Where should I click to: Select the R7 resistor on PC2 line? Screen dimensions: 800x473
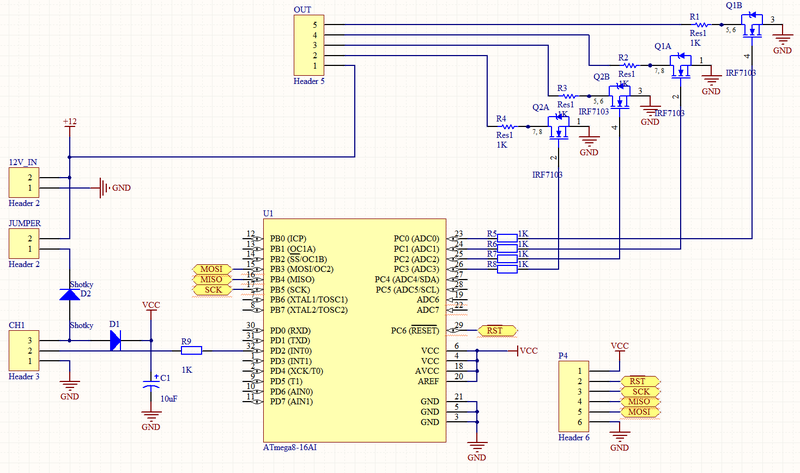507,259
